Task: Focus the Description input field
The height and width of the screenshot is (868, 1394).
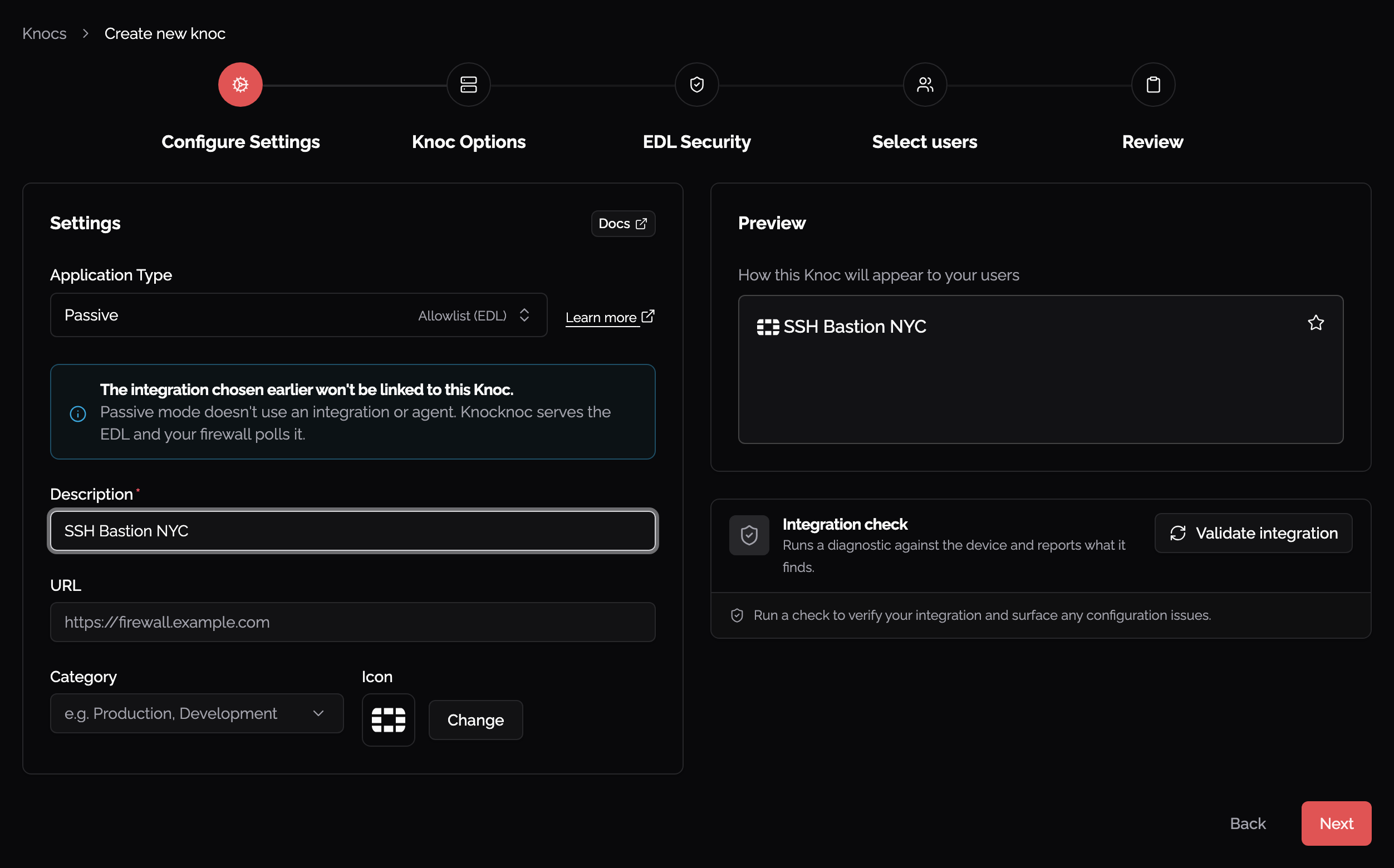Action: coord(352,531)
